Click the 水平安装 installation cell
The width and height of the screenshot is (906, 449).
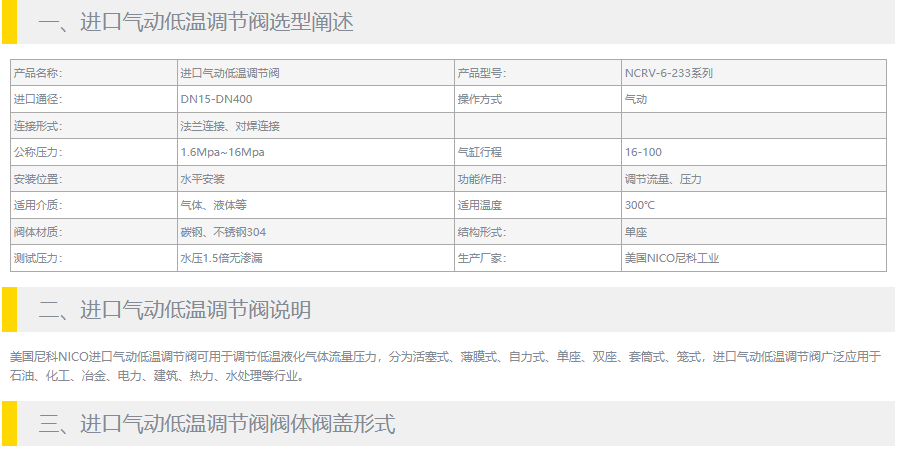(x=202, y=179)
